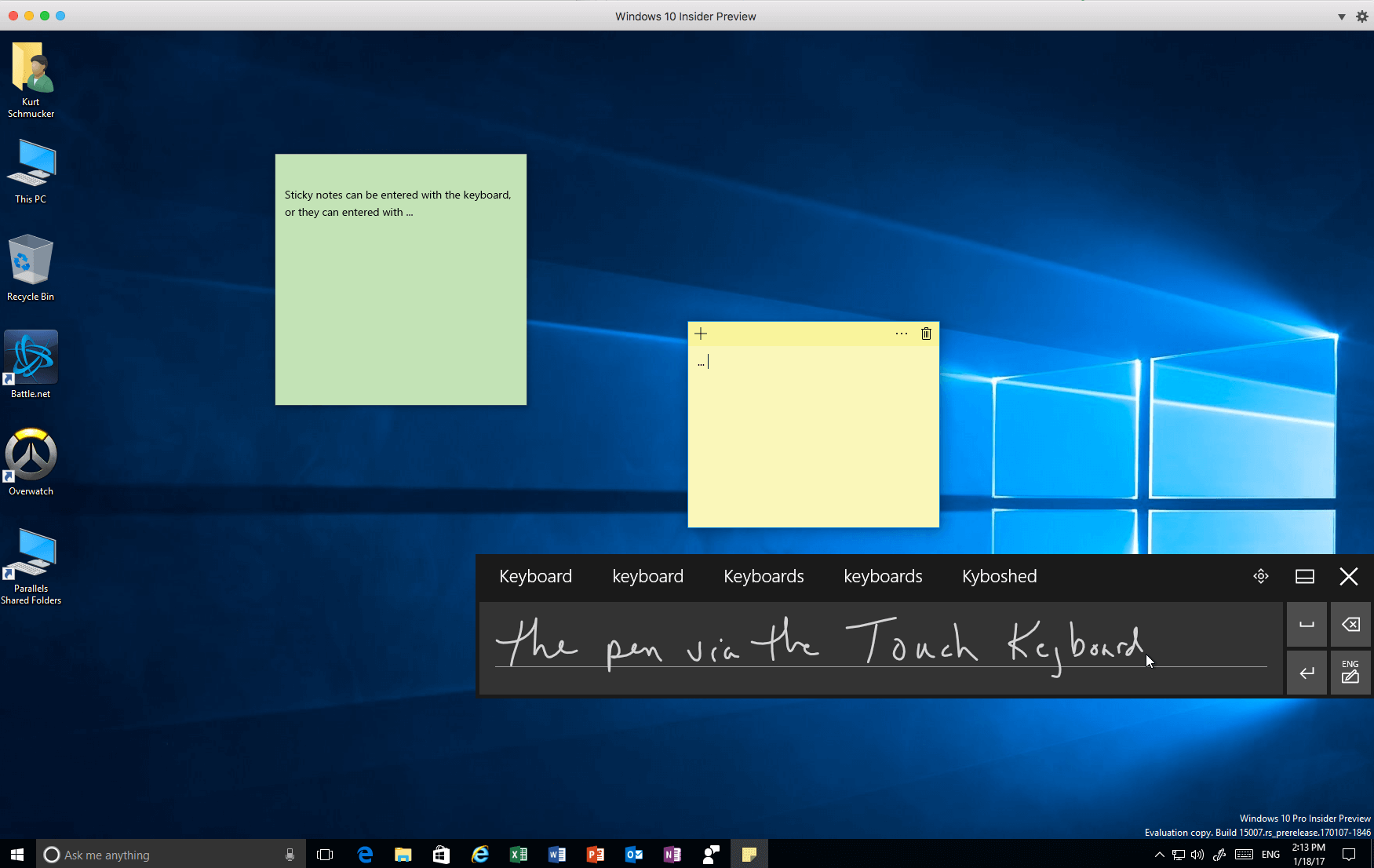Click the Cortana 'Ask me anything' search box
The height and width of the screenshot is (868, 1374).
170,854
